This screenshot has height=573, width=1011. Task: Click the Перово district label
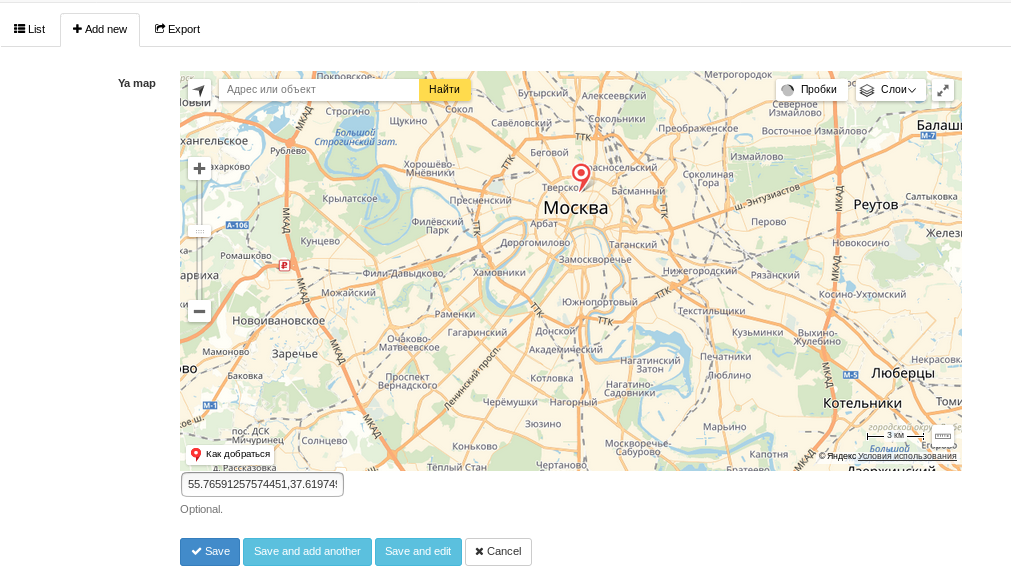[769, 222]
